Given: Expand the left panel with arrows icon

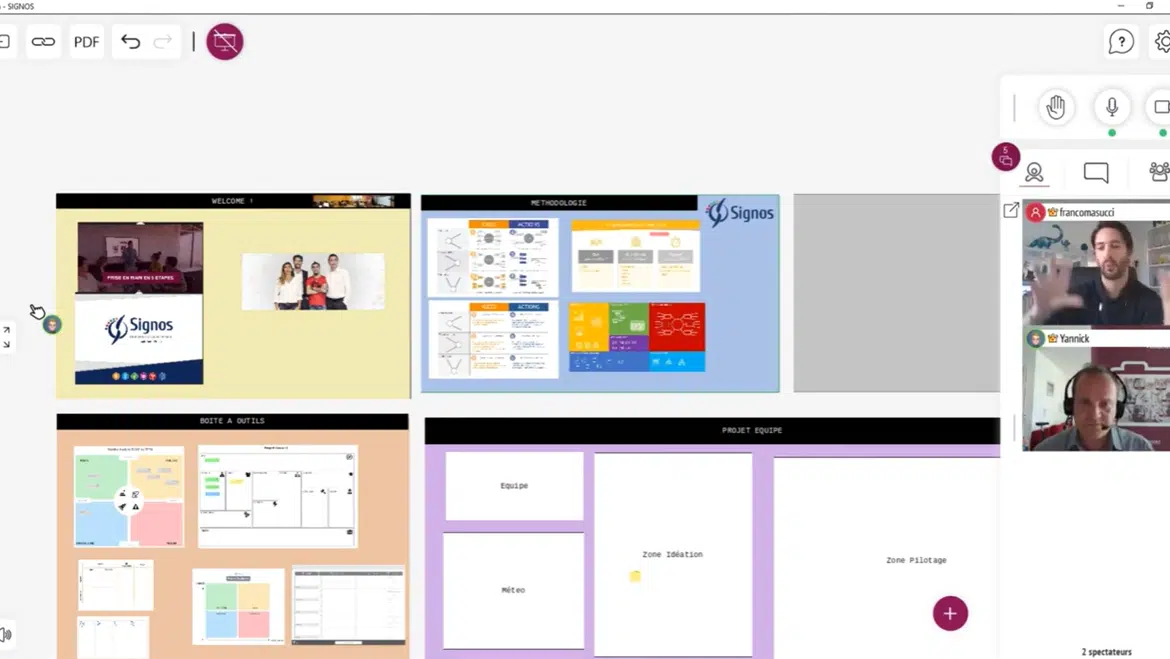Looking at the screenshot, I should 7,337.
